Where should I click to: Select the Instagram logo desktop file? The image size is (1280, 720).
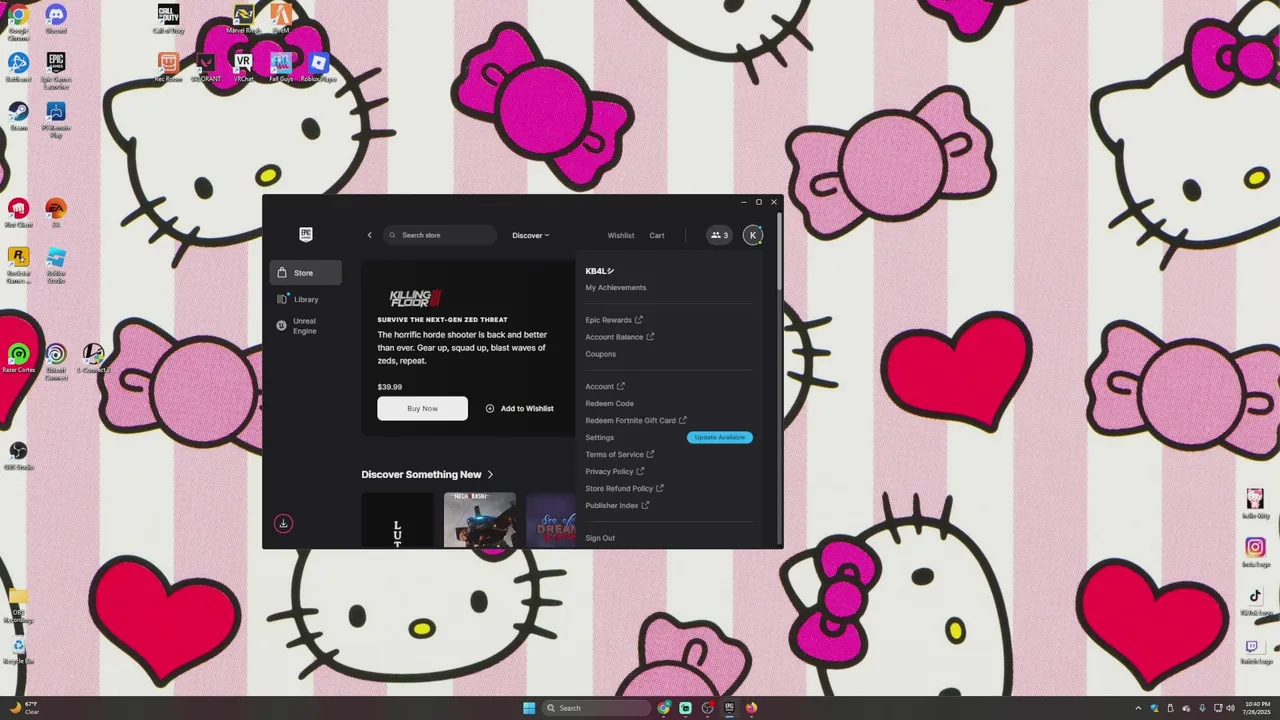click(1256, 552)
